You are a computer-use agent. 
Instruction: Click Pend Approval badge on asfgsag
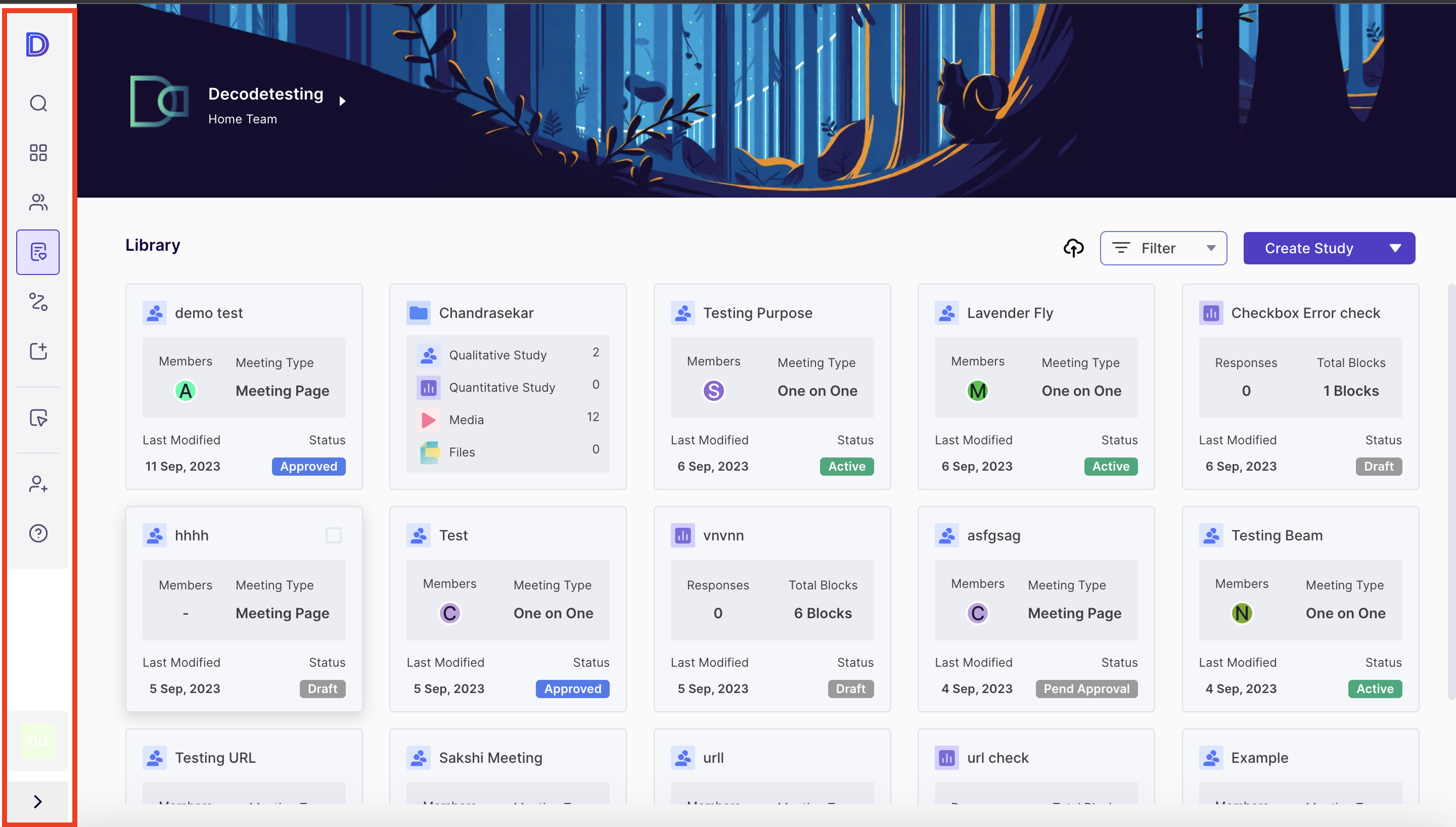tap(1086, 689)
